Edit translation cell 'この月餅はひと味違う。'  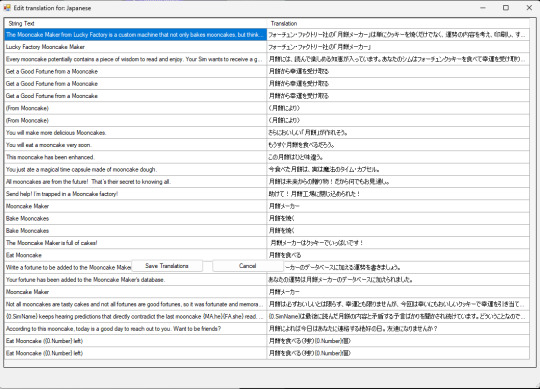click(398, 157)
